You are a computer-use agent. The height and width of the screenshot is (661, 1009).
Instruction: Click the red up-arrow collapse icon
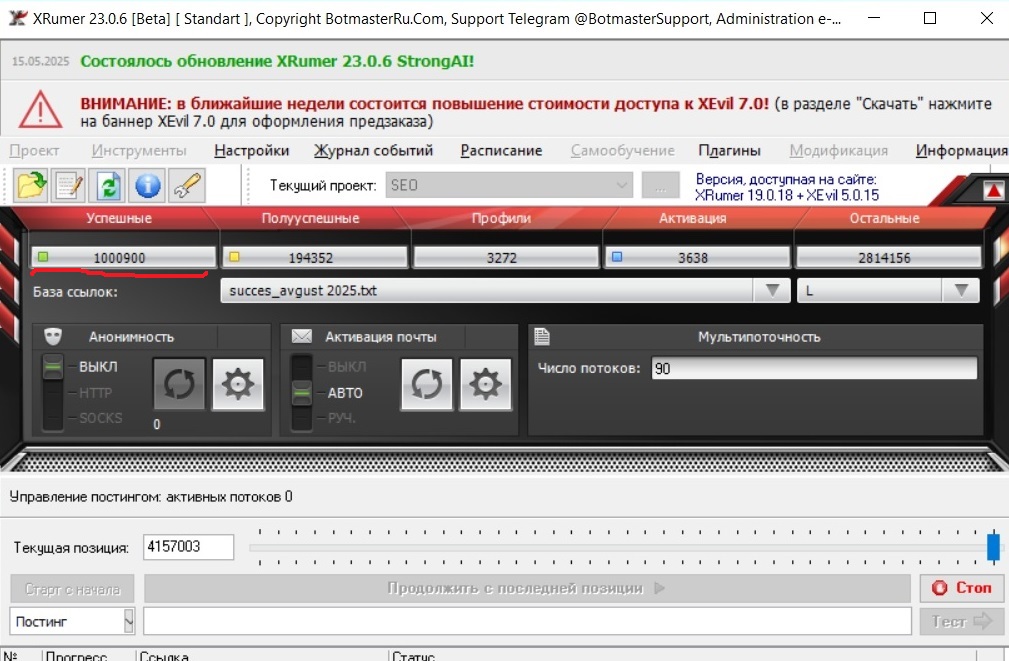[x=993, y=190]
